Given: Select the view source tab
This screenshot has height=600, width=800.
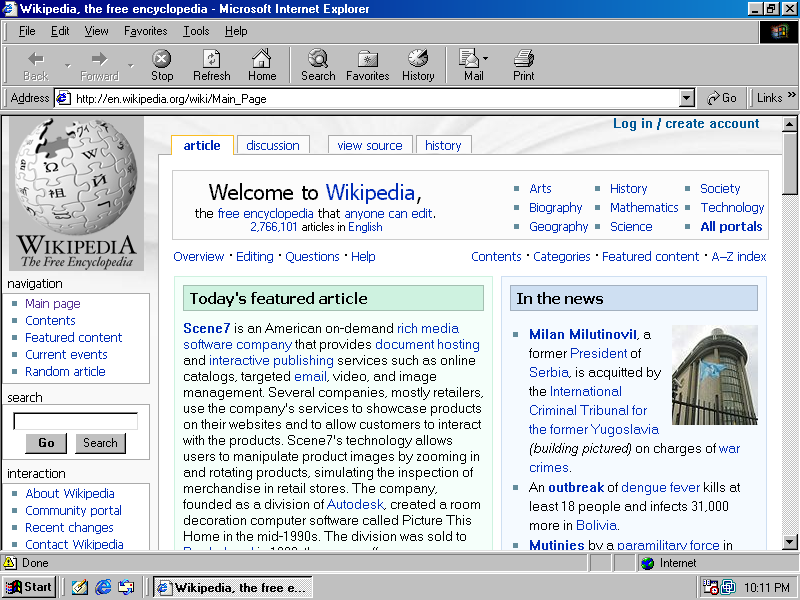Looking at the screenshot, I should point(369,145).
